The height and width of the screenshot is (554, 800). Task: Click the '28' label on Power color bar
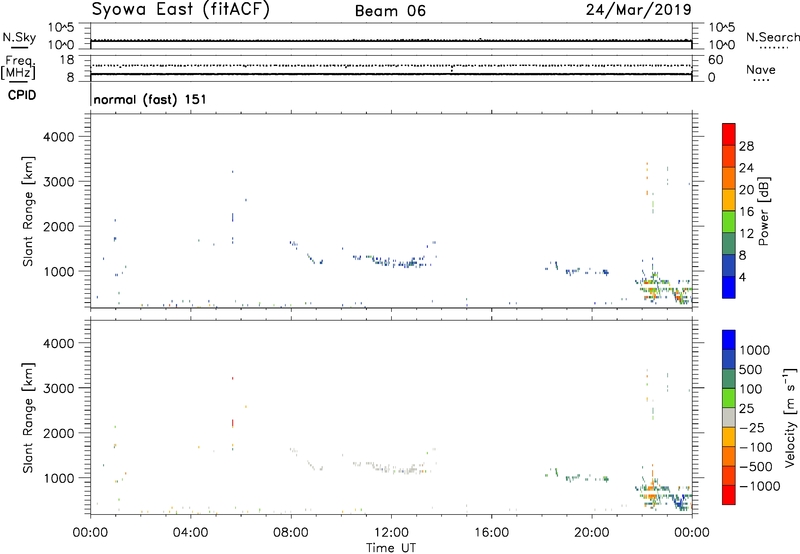click(x=746, y=146)
